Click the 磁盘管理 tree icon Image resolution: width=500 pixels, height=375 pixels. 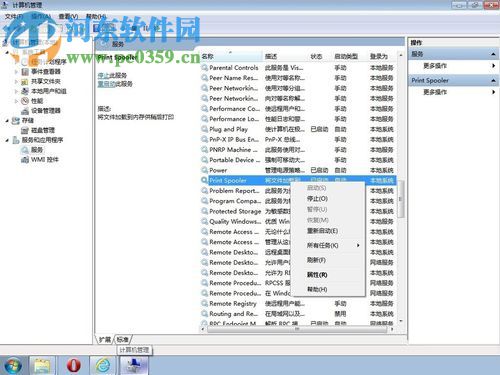(x=25, y=130)
